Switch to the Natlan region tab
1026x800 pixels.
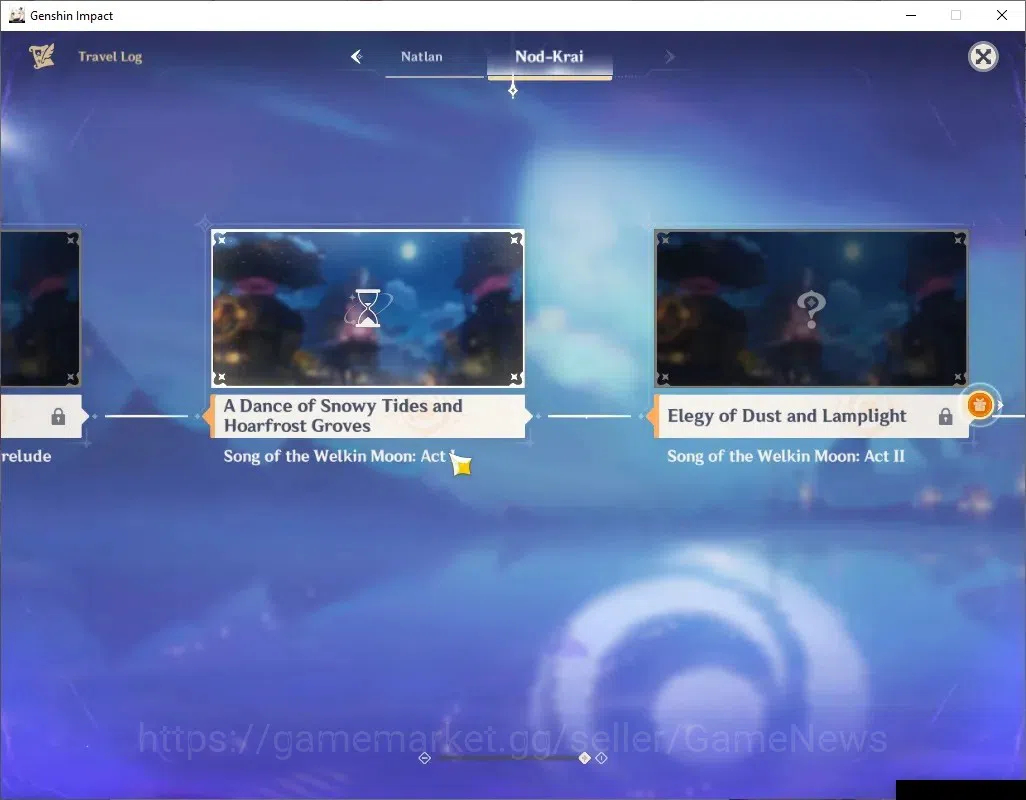[x=421, y=57]
